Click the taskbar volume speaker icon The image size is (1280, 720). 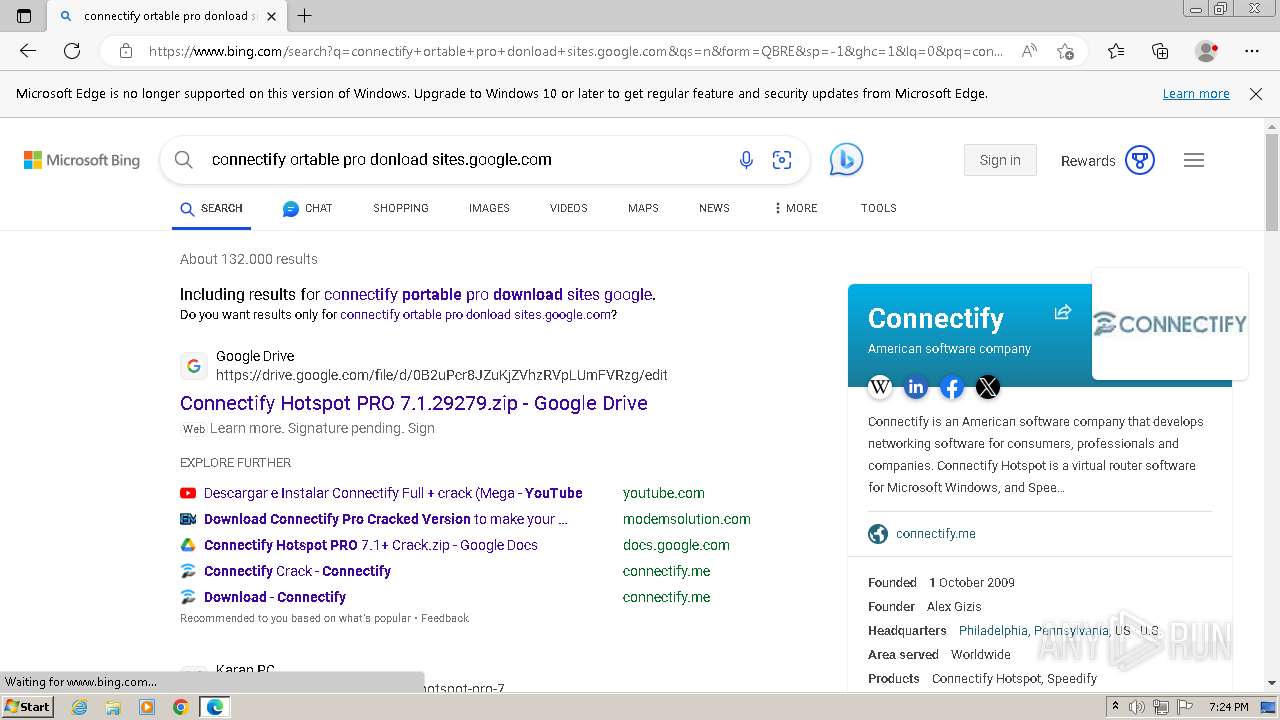pyautogui.click(x=1137, y=707)
